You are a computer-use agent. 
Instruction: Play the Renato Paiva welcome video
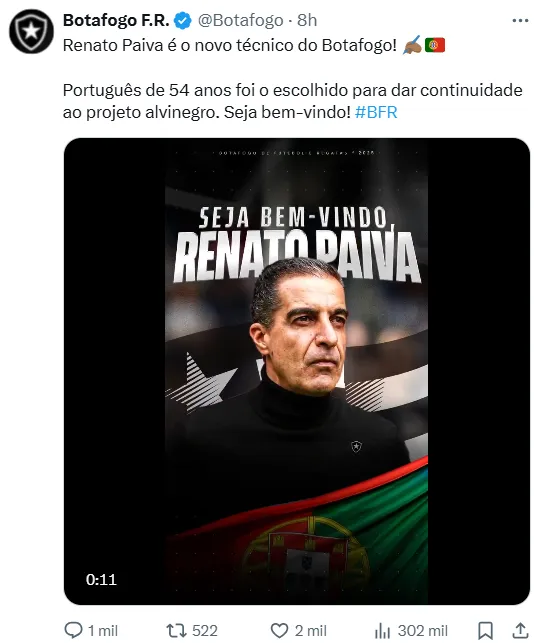pos(297,371)
